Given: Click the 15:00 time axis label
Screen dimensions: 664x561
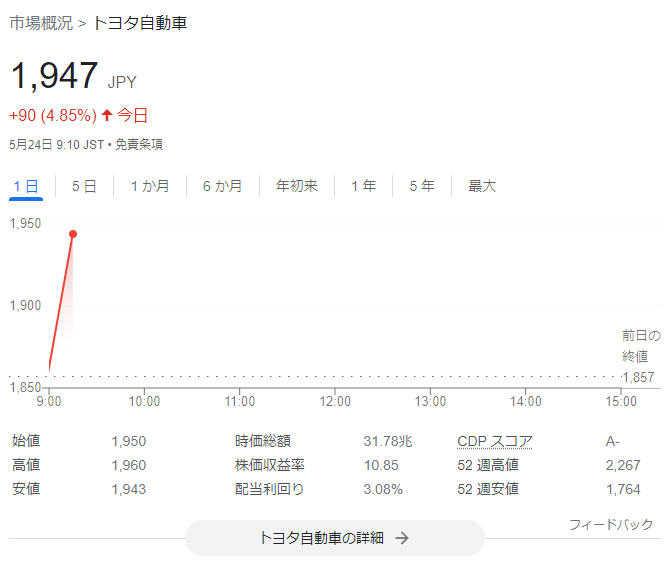Looking at the screenshot, I should [x=621, y=401].
